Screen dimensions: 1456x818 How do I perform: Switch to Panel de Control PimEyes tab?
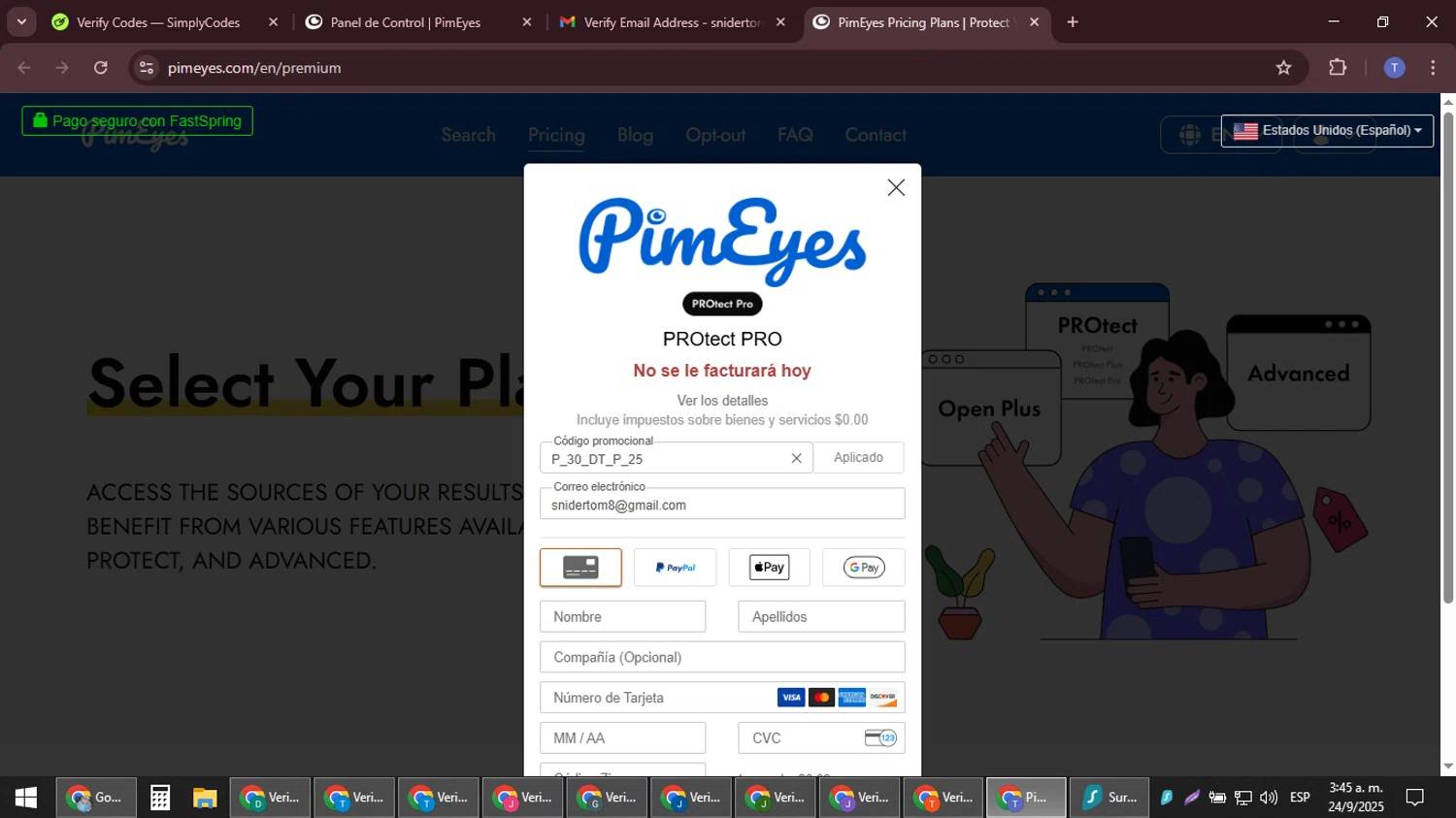[x=406, y=22]
